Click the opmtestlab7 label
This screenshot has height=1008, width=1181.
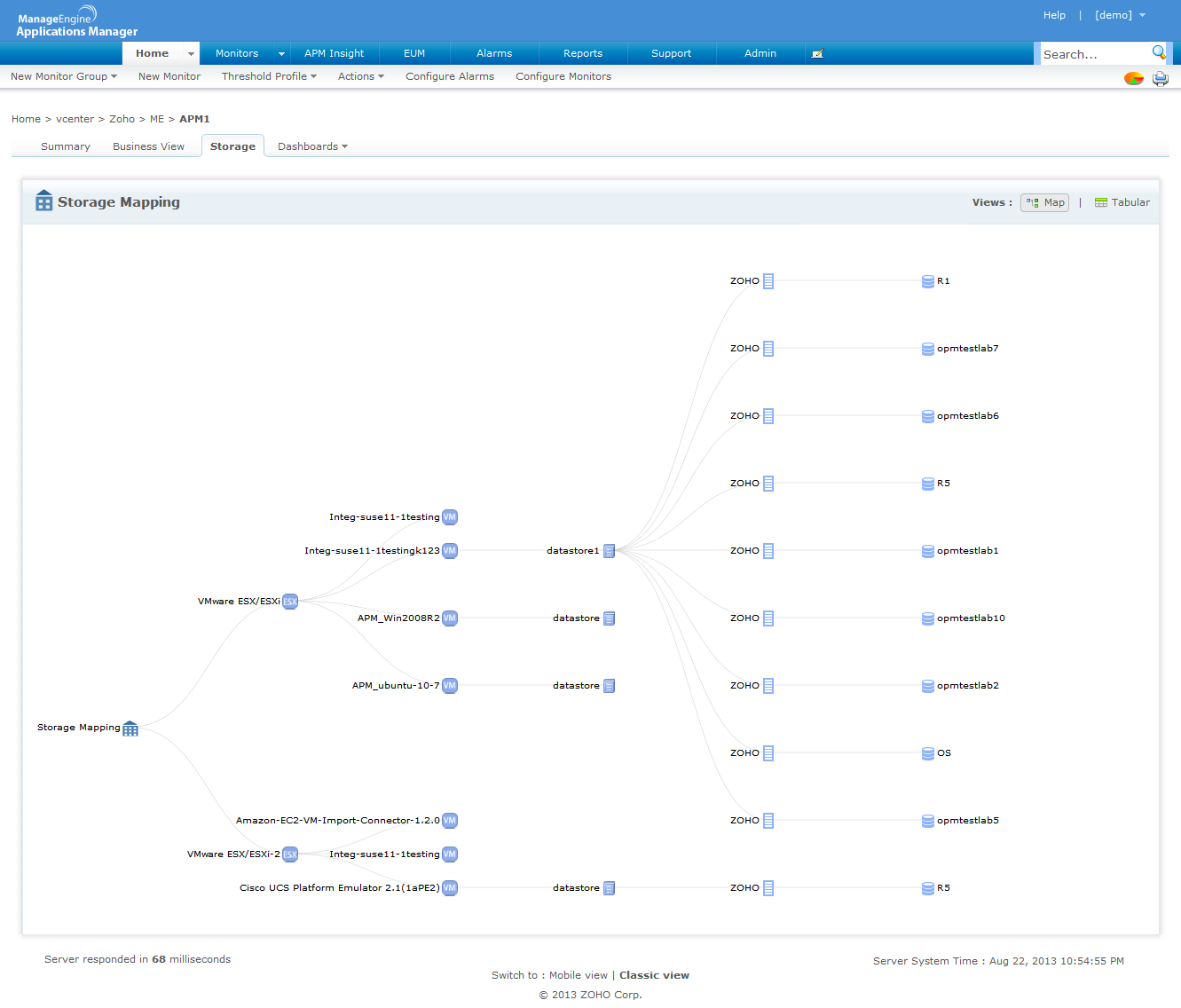(968, 349)
